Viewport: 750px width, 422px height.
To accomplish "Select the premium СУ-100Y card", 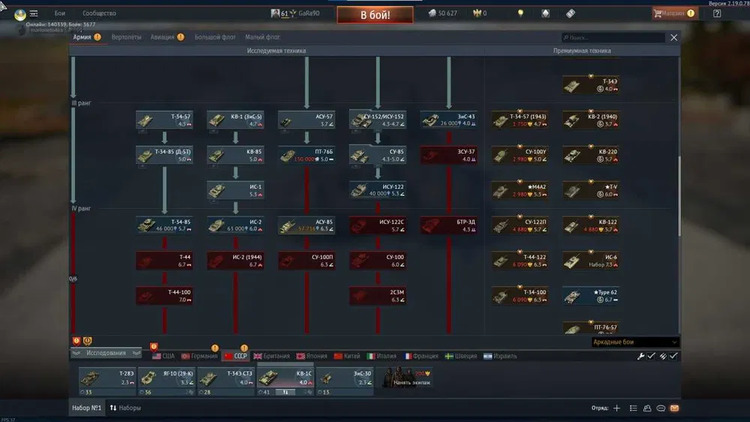I will click(x=520, y=155).
